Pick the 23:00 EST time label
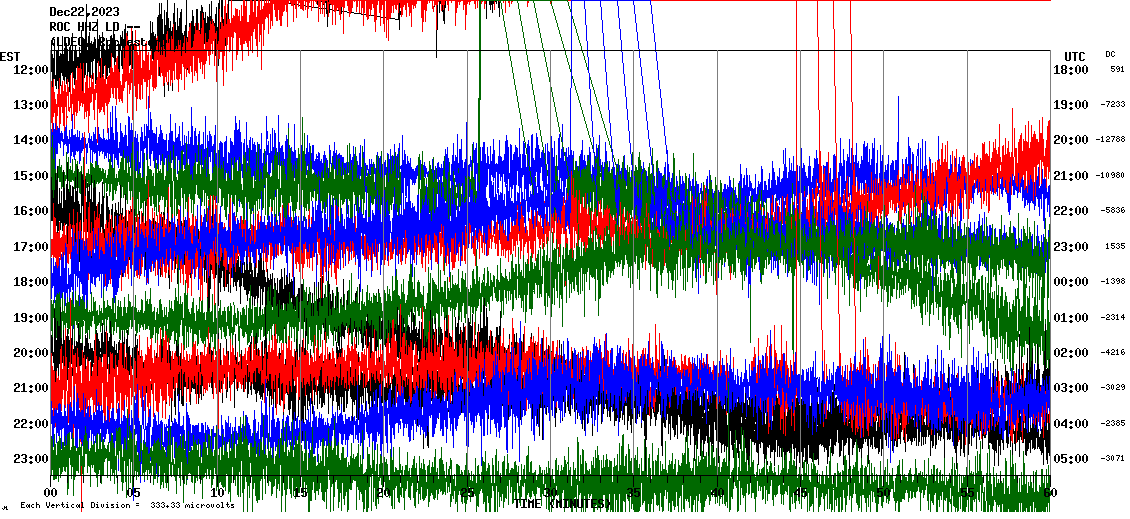 tap(31, 459)
